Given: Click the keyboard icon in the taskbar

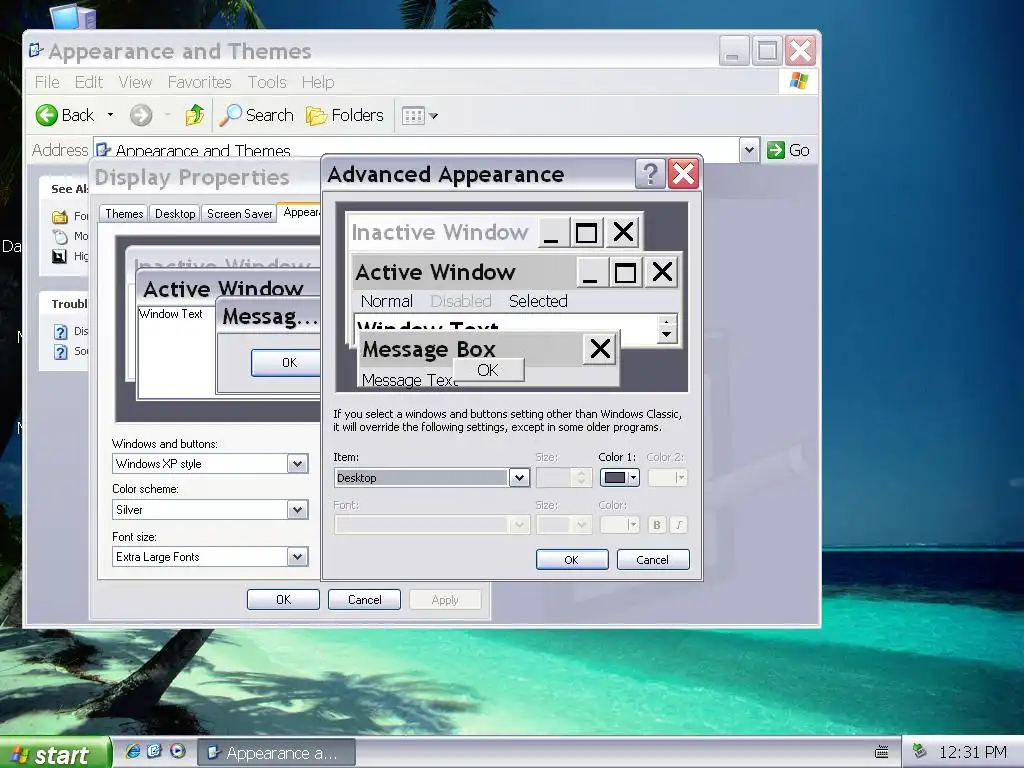Looking at the screenshot, I should pos(882,752).
